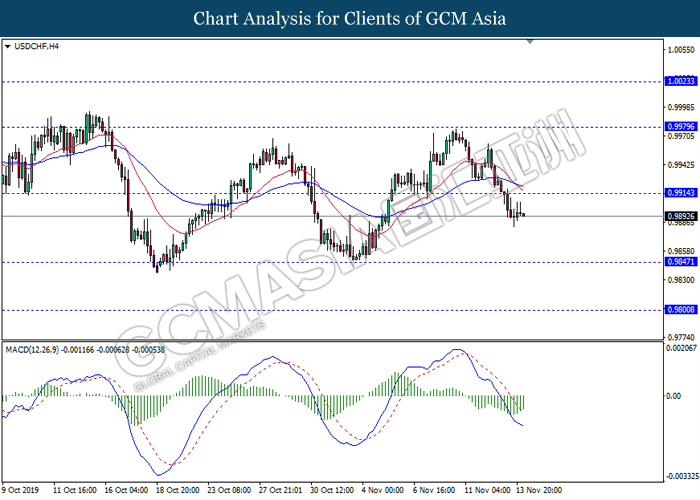Click the 0.98471 support price label

click(x=681, y=262)
